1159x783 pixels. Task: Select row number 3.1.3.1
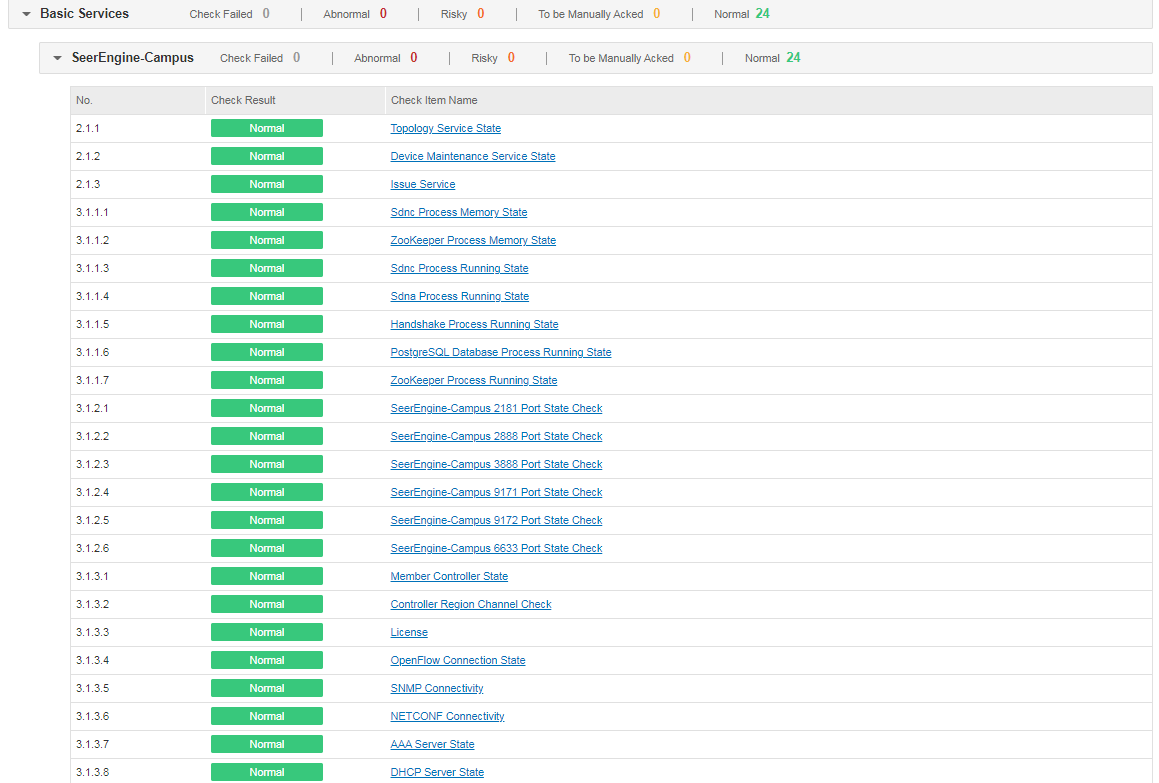pyautogui.click(x=92, y=577)
